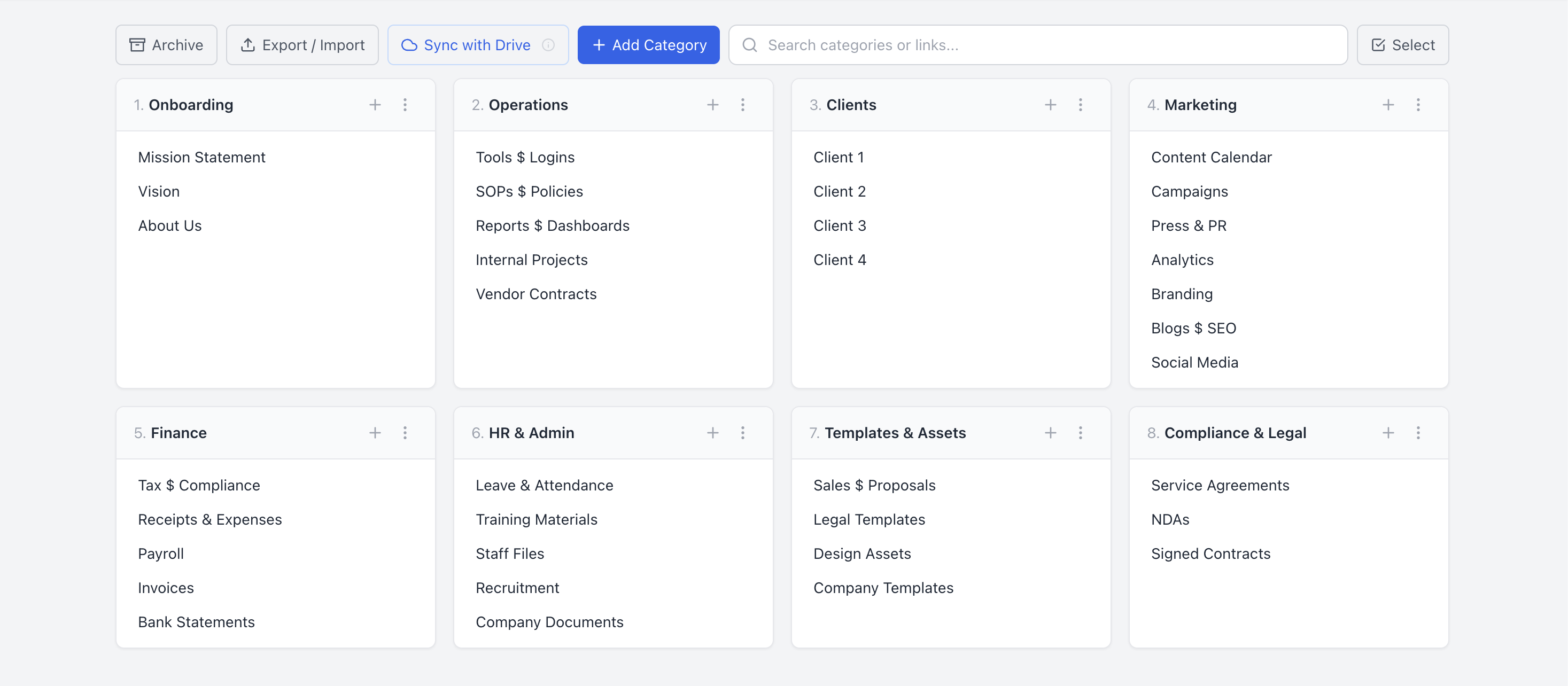1568x686 pixels.
Task: Focus the search categories or links field
Action: click(x=1038, y=45)
